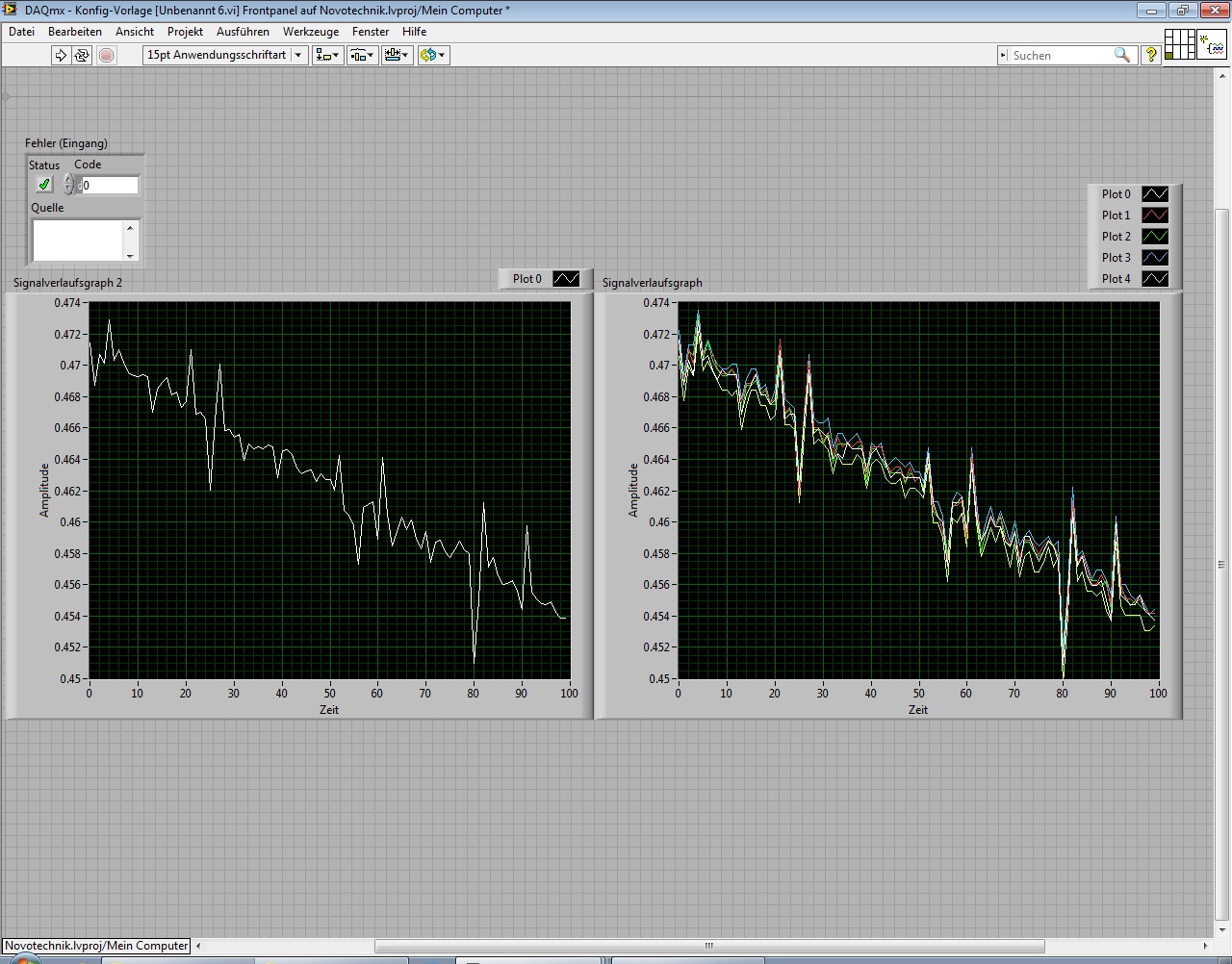Click the Quelle label
Screen dimensions: 1232x964
(x=47, y=208)
